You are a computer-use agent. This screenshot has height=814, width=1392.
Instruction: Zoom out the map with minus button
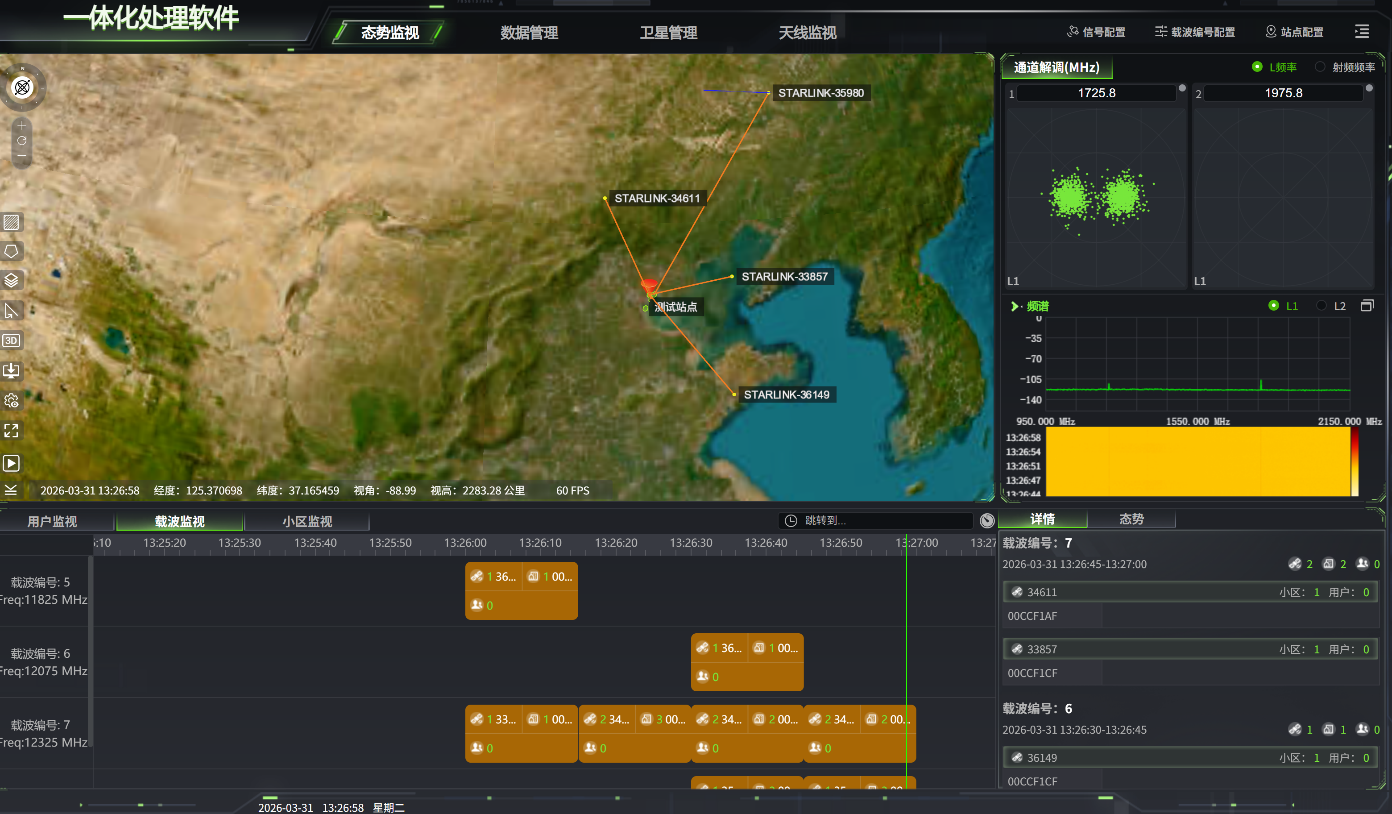click(21, 156)
